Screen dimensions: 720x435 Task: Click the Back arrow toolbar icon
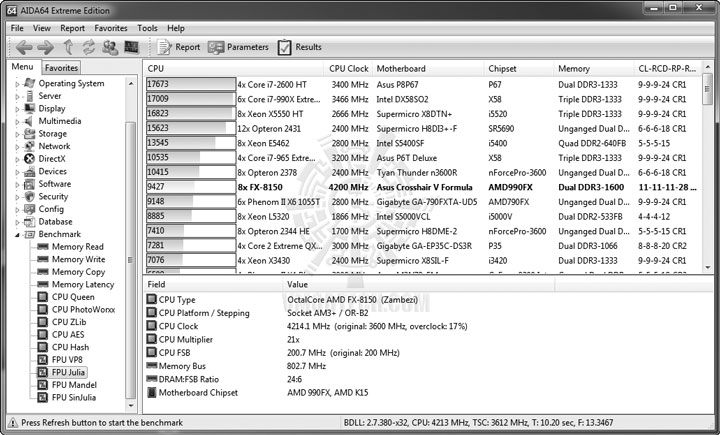[24, 47]
